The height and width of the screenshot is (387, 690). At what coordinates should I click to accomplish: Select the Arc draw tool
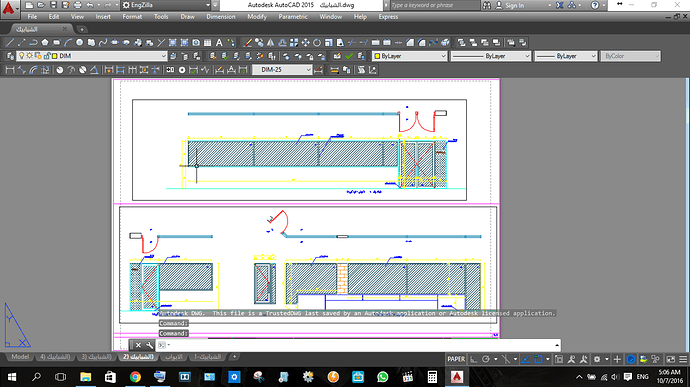(x=68, y=43)
